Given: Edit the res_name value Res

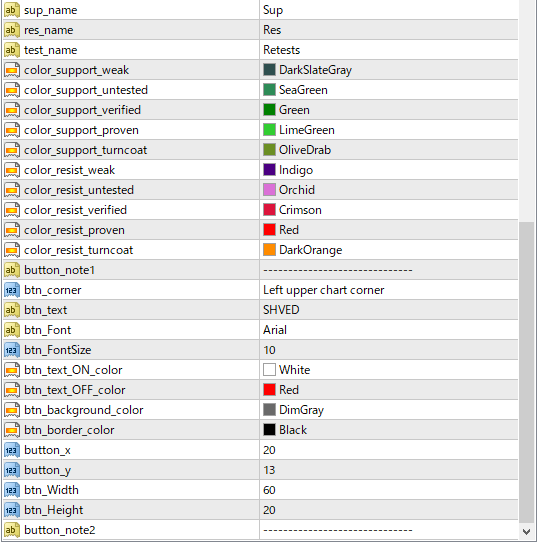Looking at the screenshot, I should coord(272,30).
